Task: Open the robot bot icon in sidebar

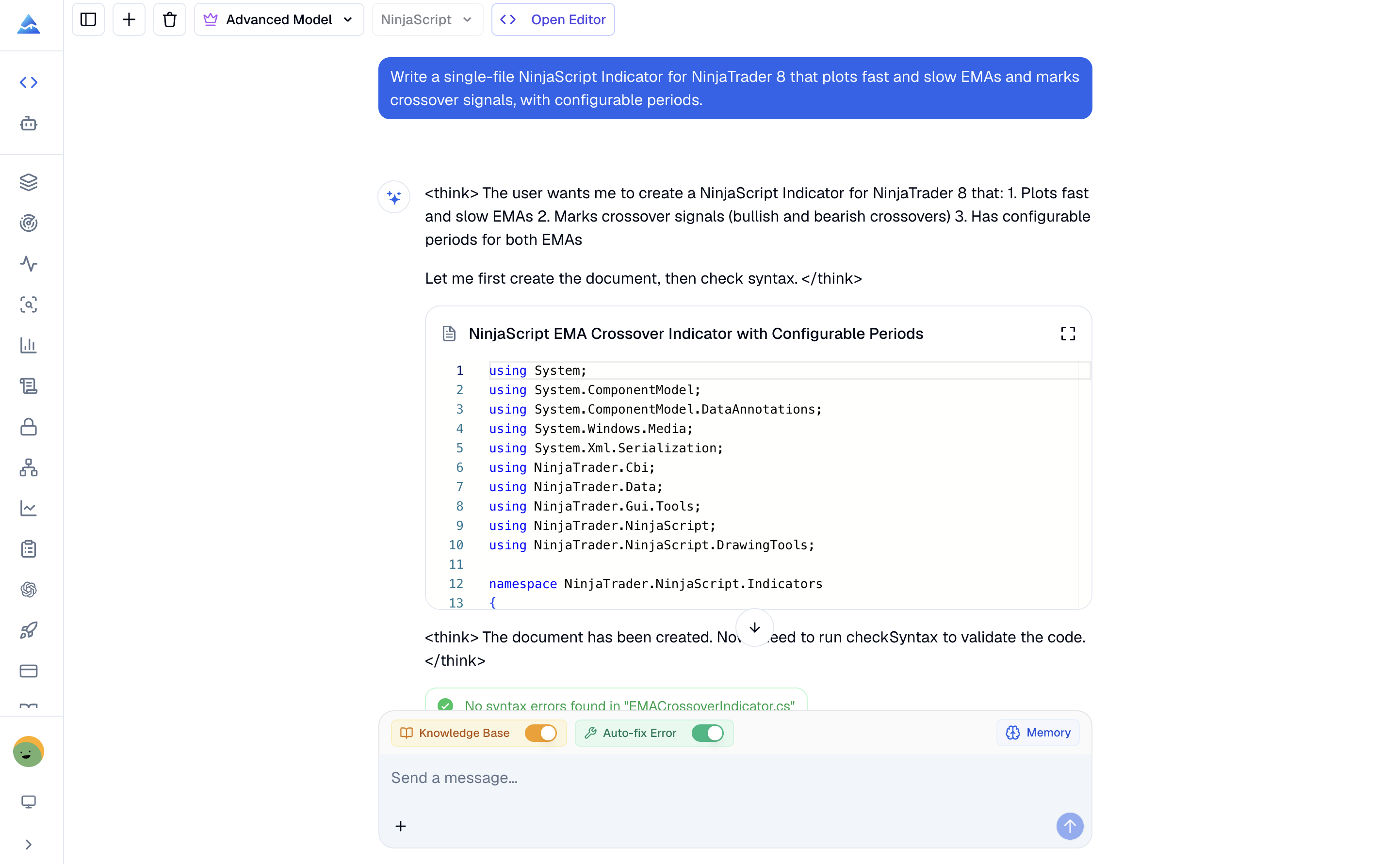Action: [x=29, y=124]
